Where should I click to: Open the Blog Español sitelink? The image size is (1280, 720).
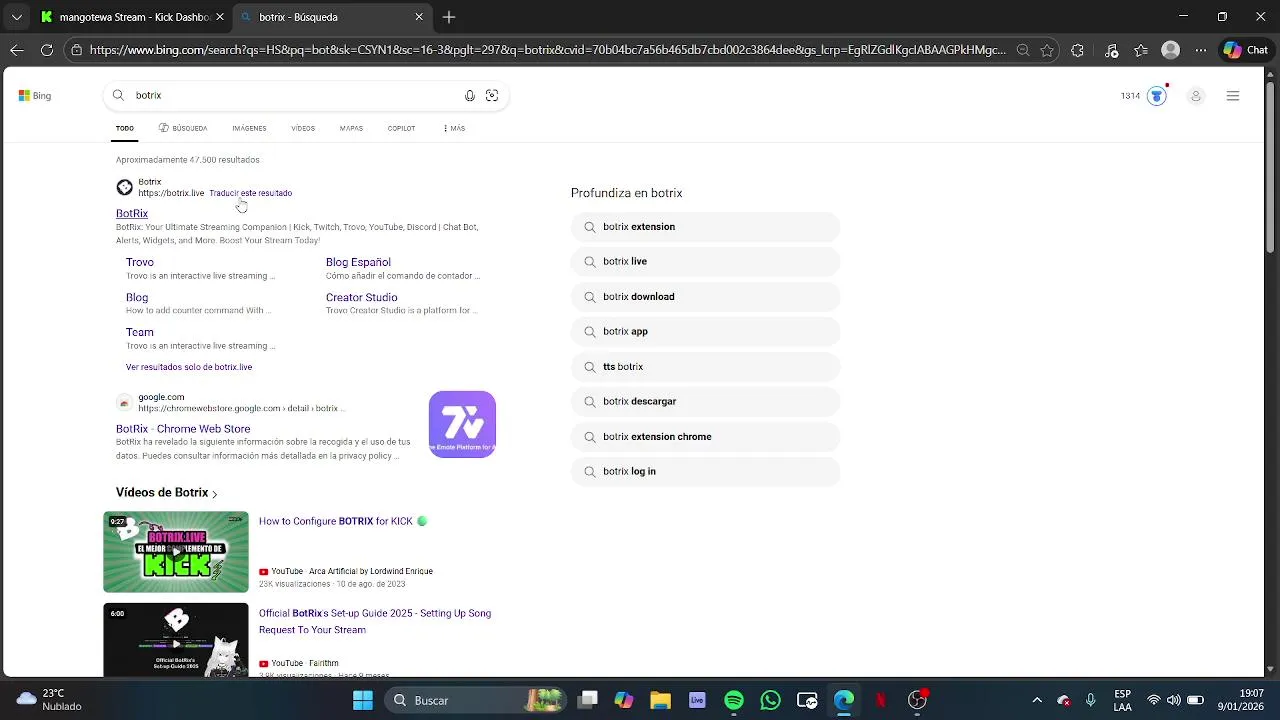358,262
